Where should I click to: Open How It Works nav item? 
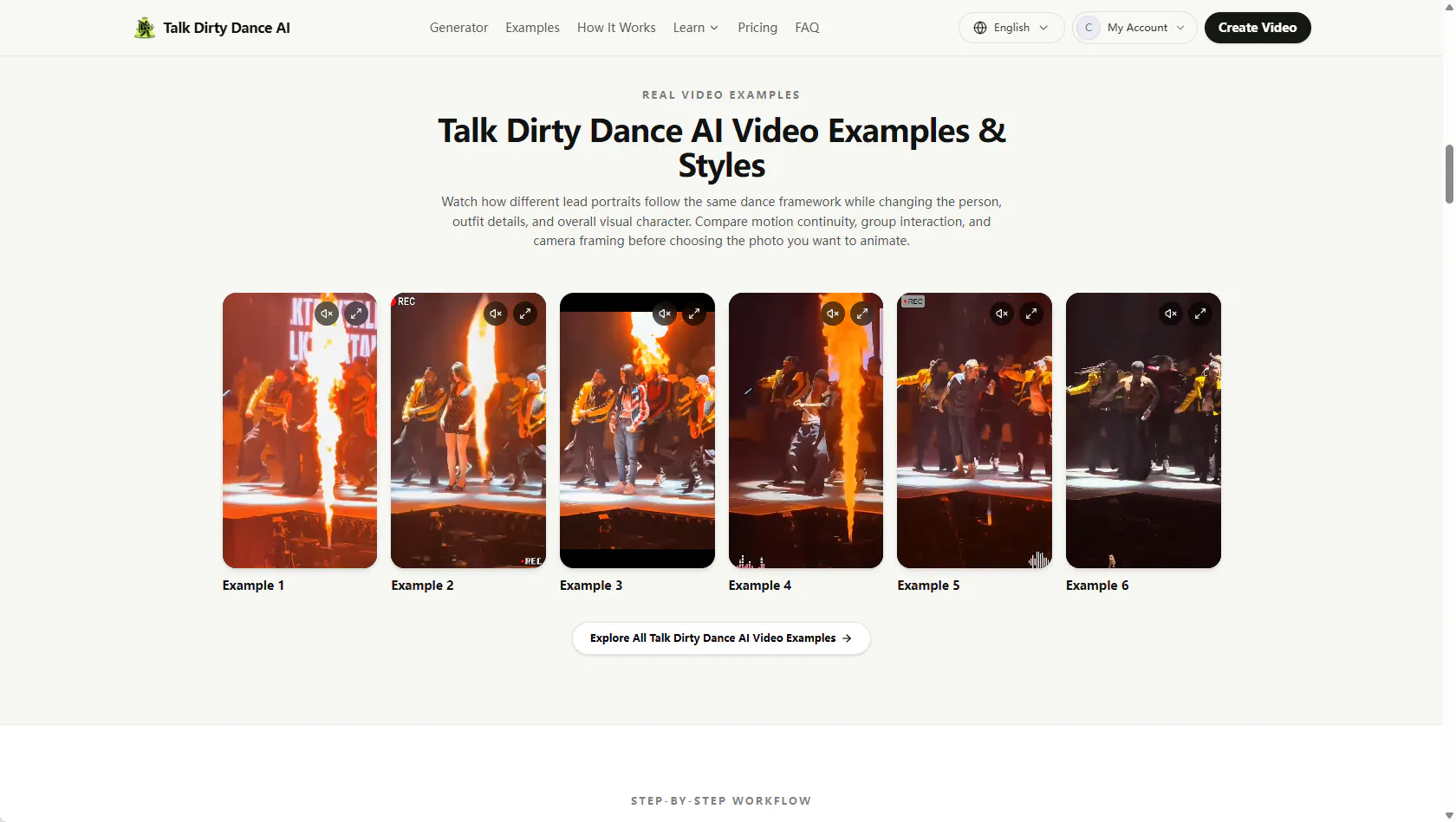(616, 28)
